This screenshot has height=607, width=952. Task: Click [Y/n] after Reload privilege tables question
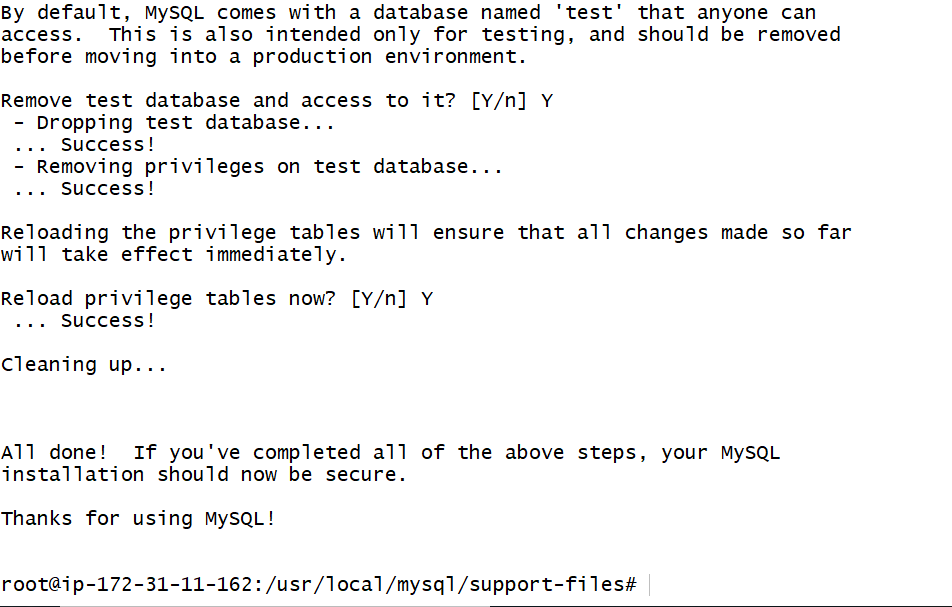pos(378,299)
